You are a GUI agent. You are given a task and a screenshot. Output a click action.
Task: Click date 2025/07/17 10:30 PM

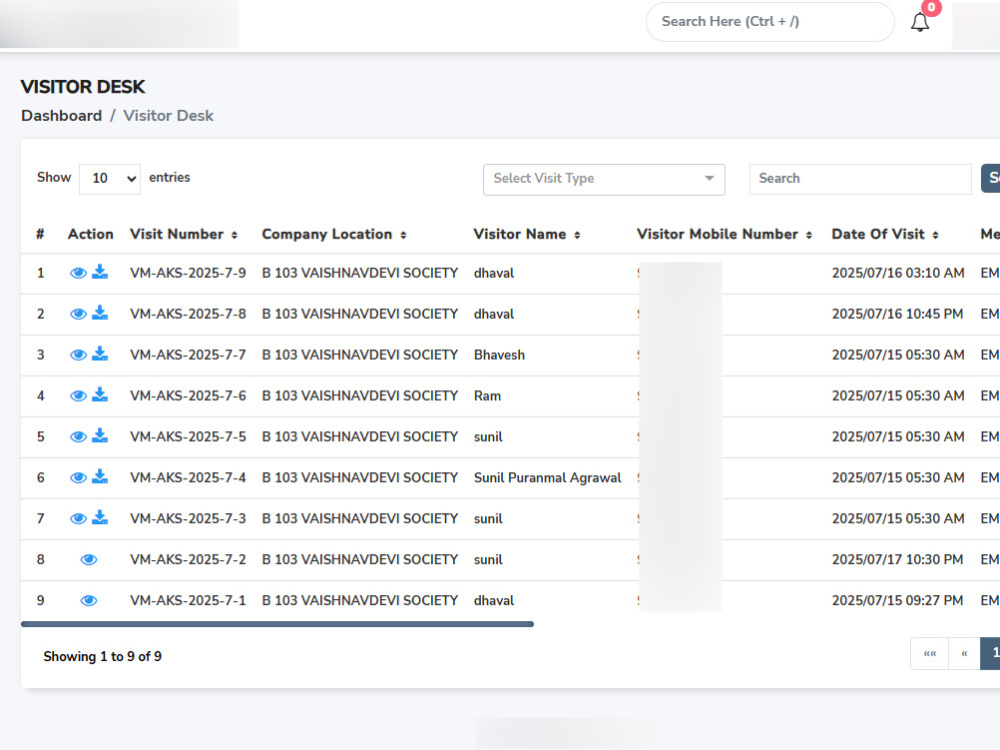(x=897, y=559)
